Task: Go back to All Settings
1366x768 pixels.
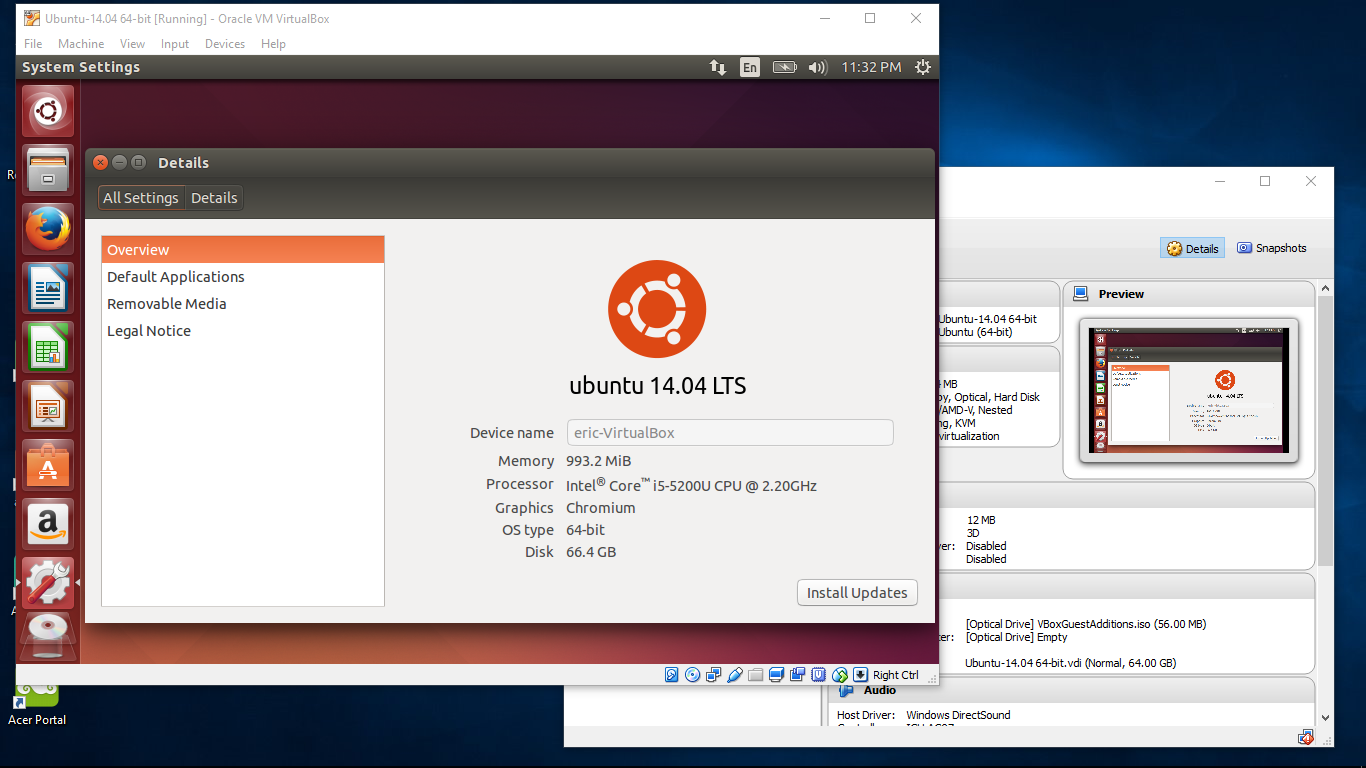Action: [141, 198]
